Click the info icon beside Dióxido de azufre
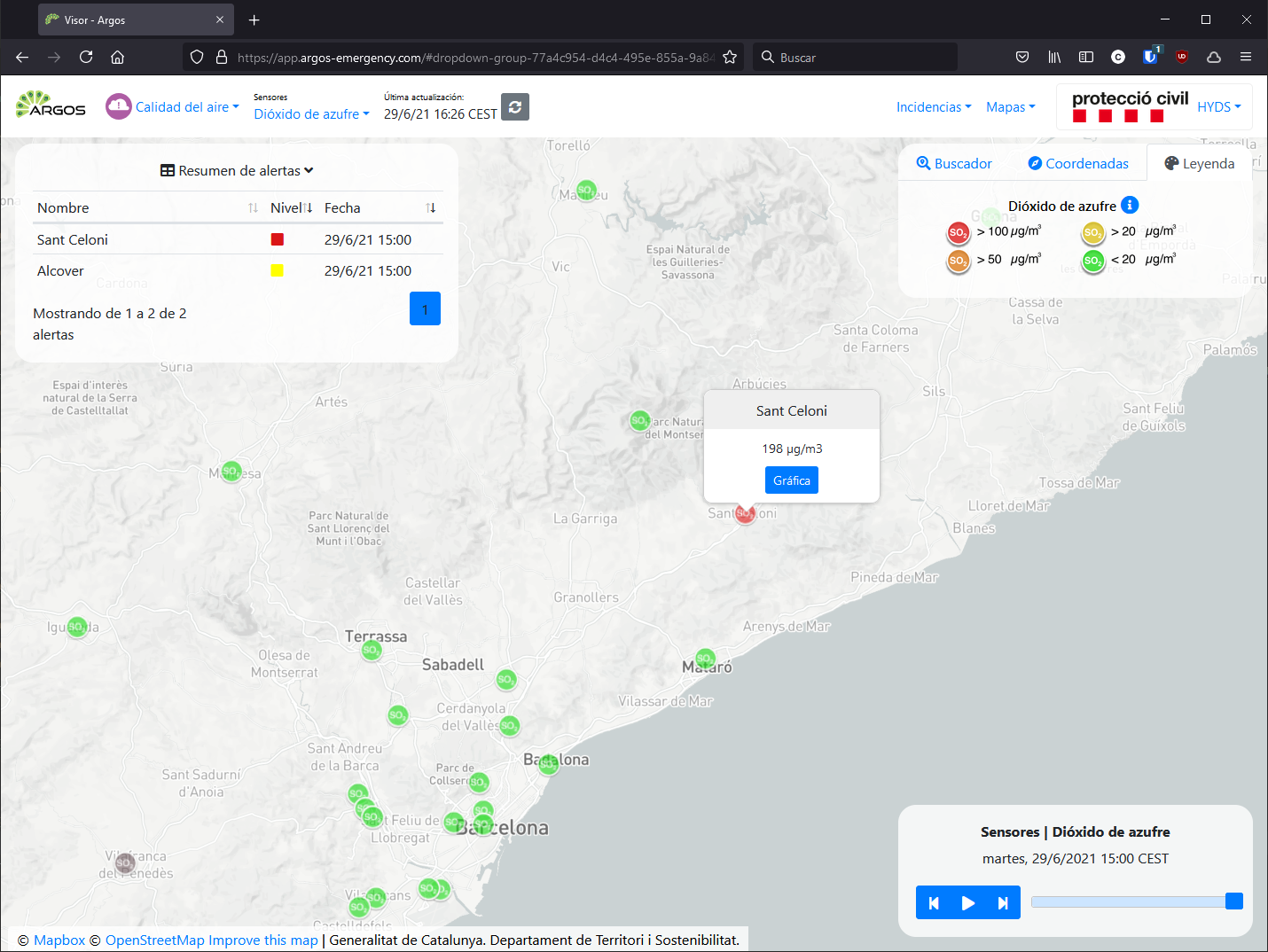This screenshot has width=1268, height=952. (1130, 205)
